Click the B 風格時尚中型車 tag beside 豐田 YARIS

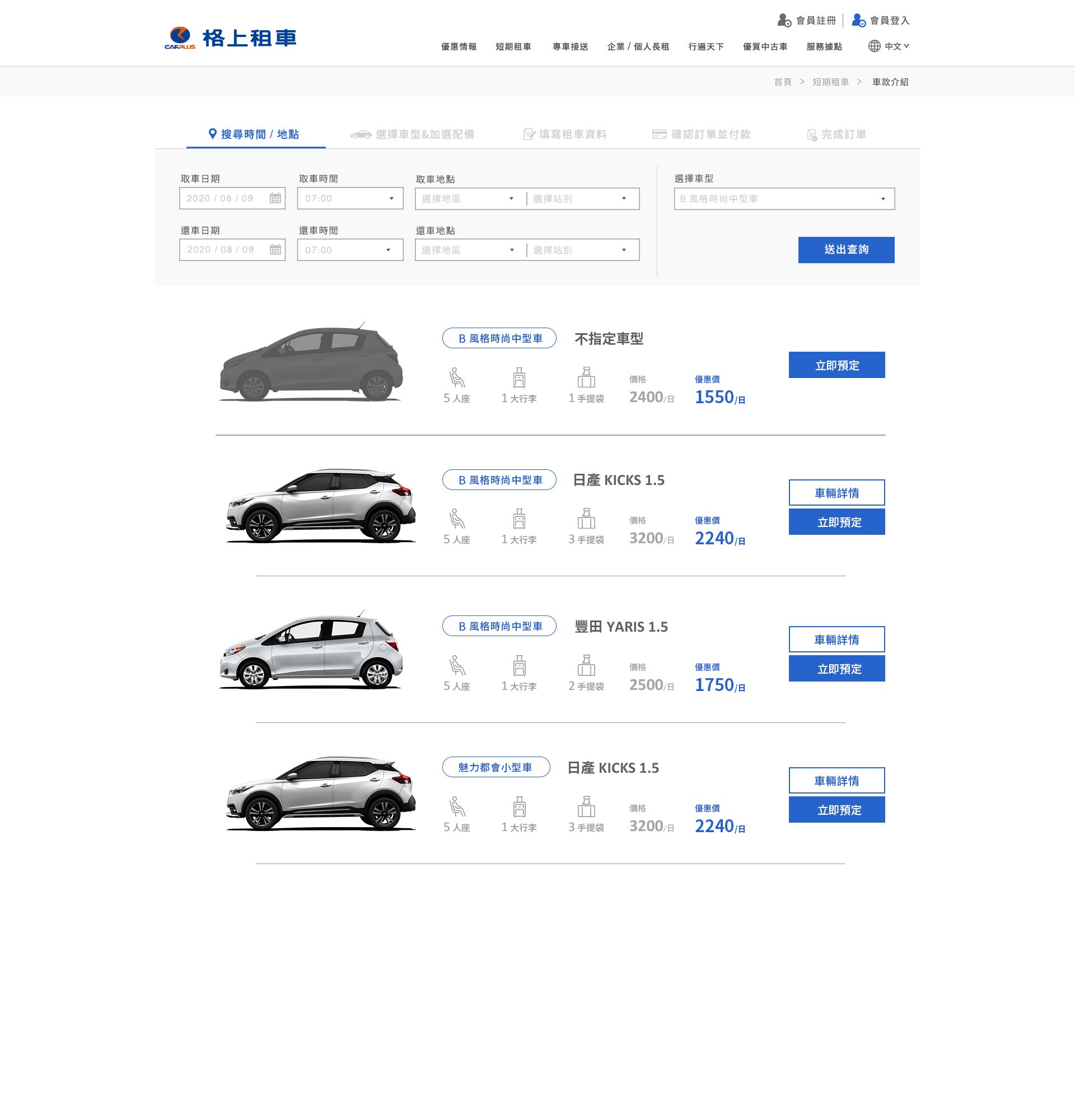(499, 626)
